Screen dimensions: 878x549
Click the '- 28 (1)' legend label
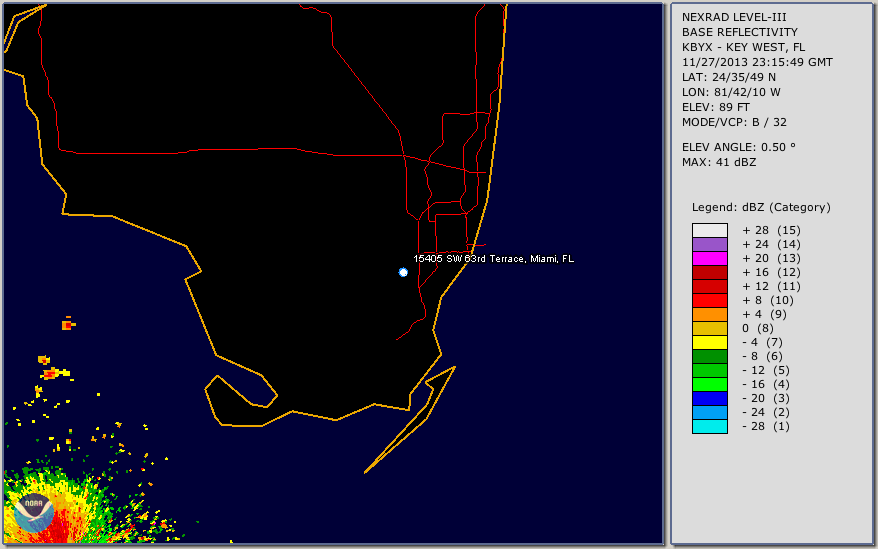pyautogui.click(x=766, y=426)
